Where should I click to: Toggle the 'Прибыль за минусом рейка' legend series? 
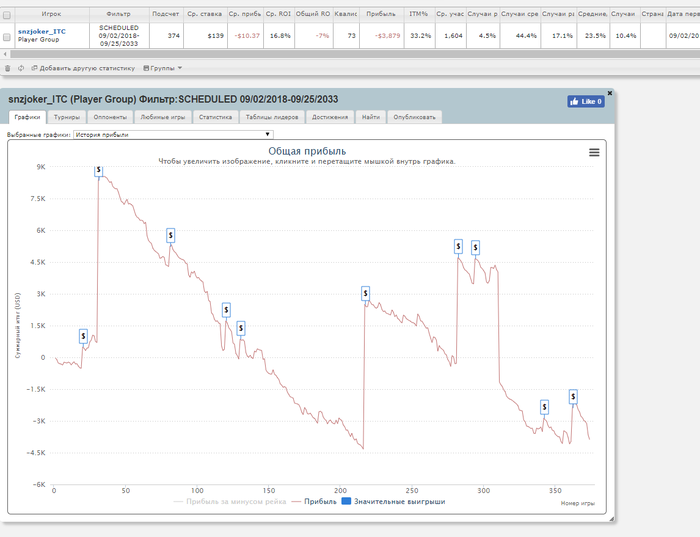pyautogui.click(x=229, y=501)
